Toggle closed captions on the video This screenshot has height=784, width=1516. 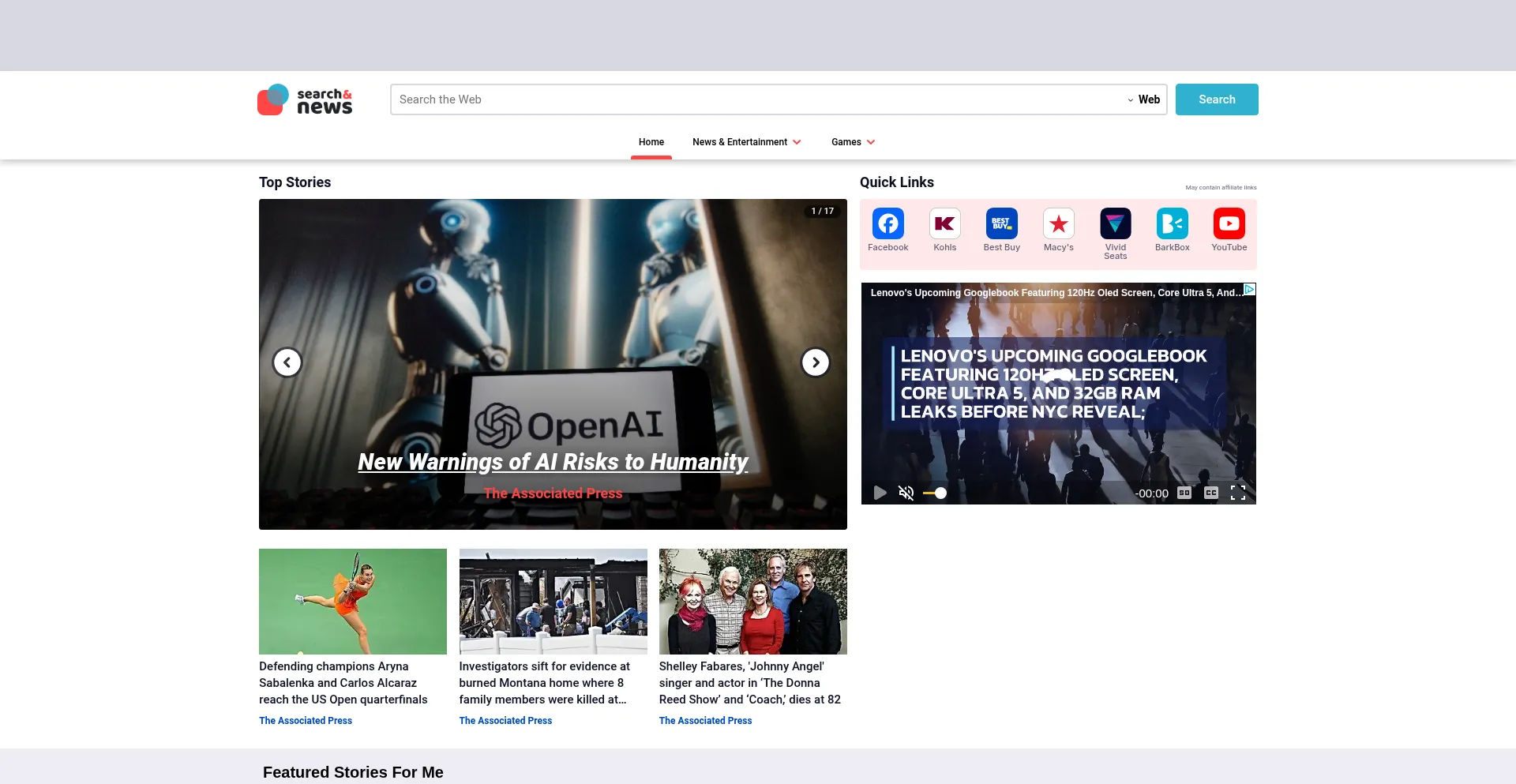tap(1211, 493)
